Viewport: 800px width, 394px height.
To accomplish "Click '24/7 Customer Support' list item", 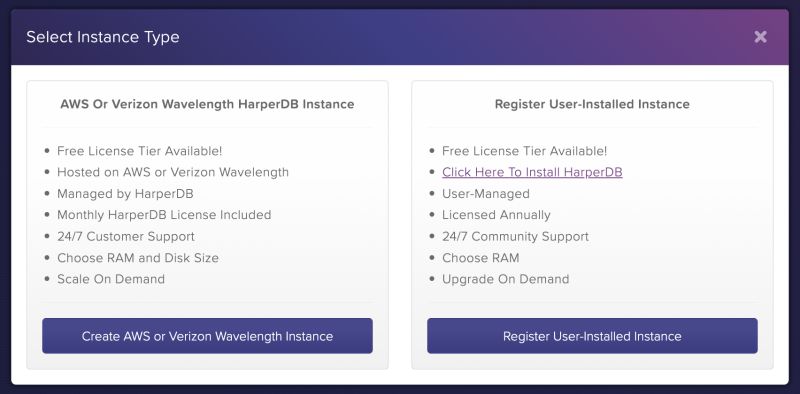I will 126,237.
